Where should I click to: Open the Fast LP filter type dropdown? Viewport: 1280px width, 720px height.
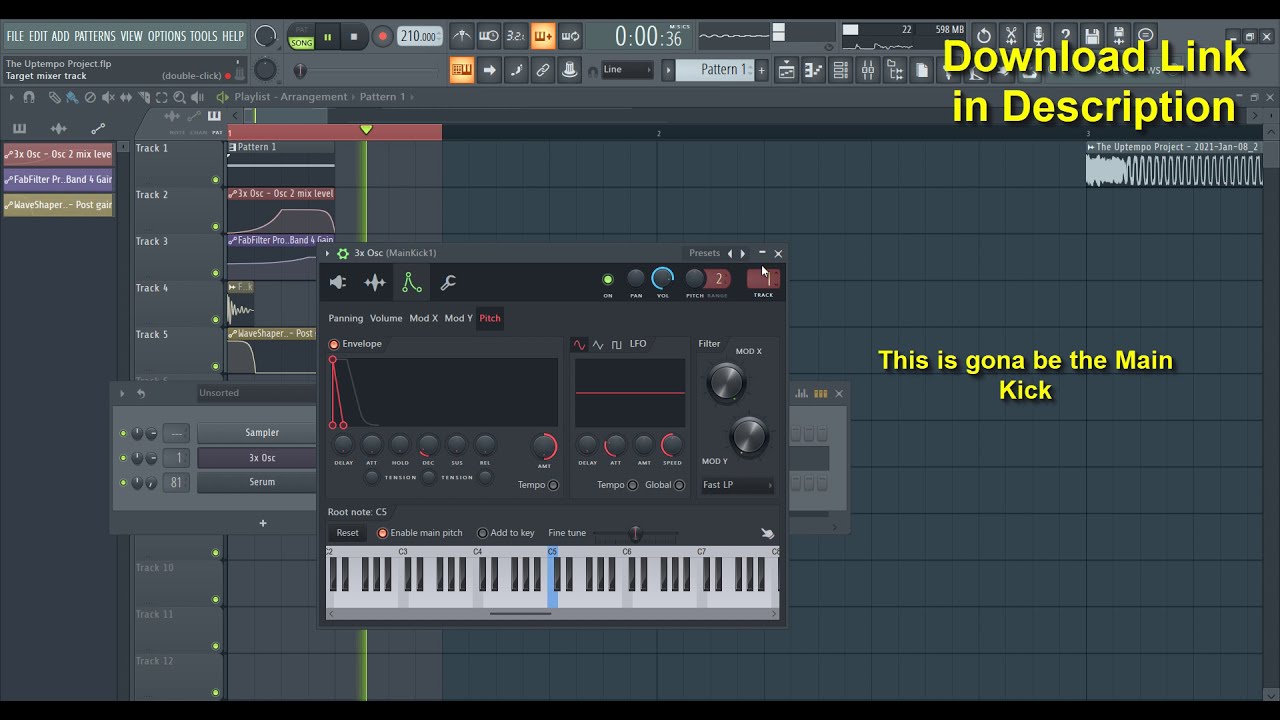(x=737, y=485)
